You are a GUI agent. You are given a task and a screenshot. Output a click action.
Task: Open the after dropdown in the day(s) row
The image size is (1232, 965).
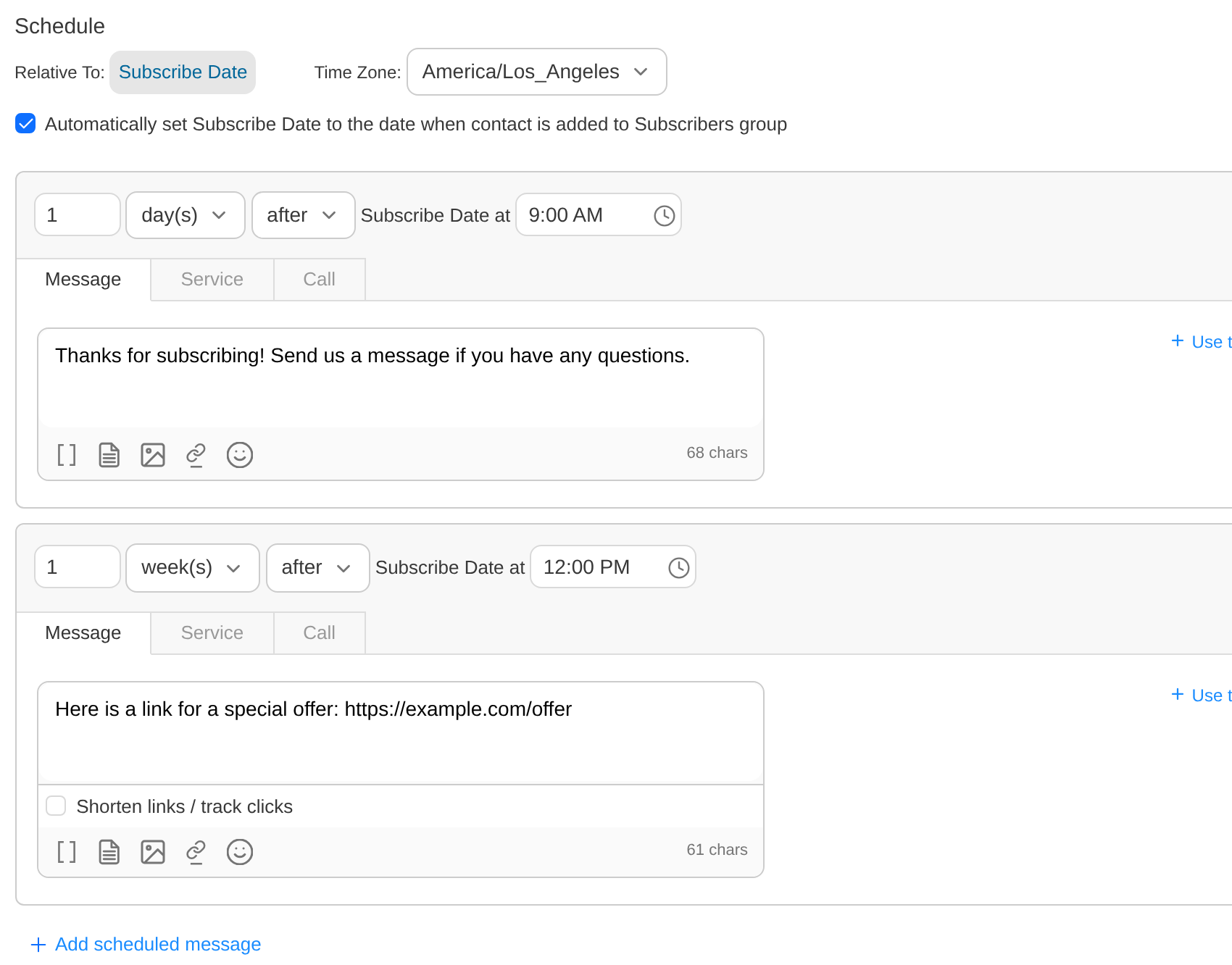(304, 215)
